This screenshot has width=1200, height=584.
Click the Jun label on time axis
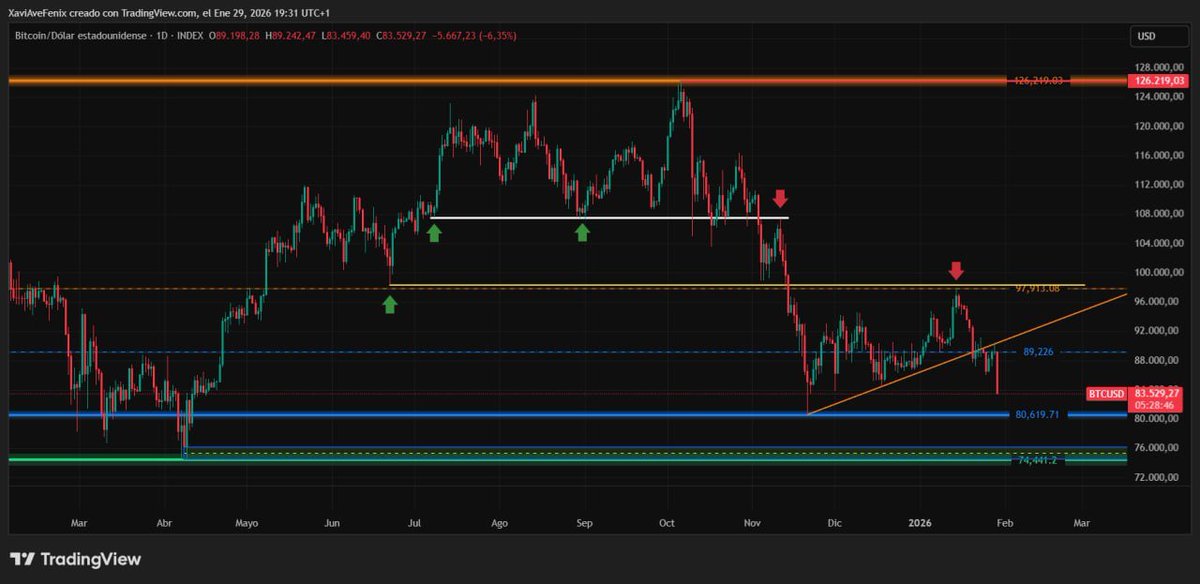333,522
